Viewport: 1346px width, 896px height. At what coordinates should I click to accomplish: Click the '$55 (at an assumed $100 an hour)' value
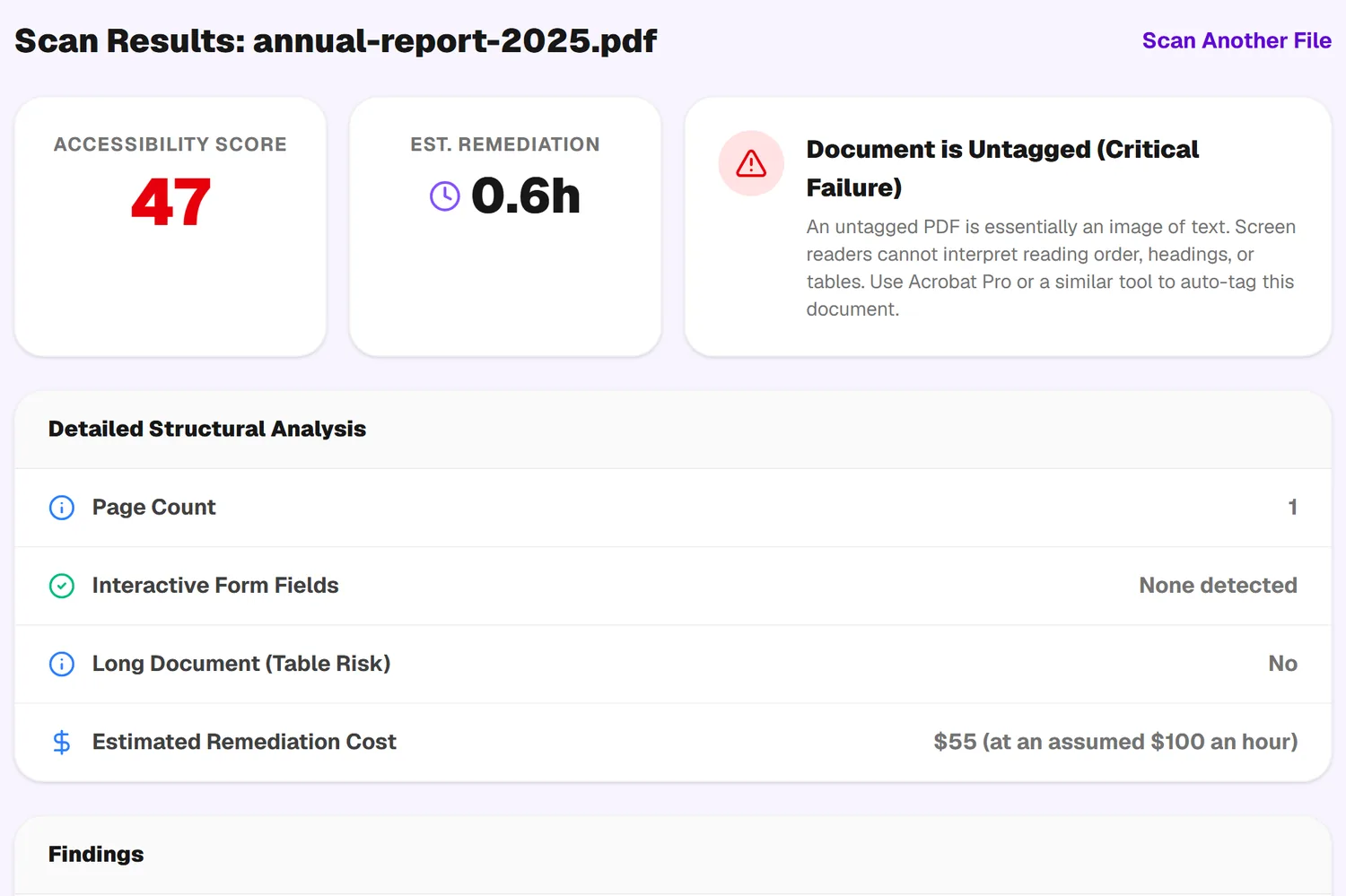pos(1115,742)
